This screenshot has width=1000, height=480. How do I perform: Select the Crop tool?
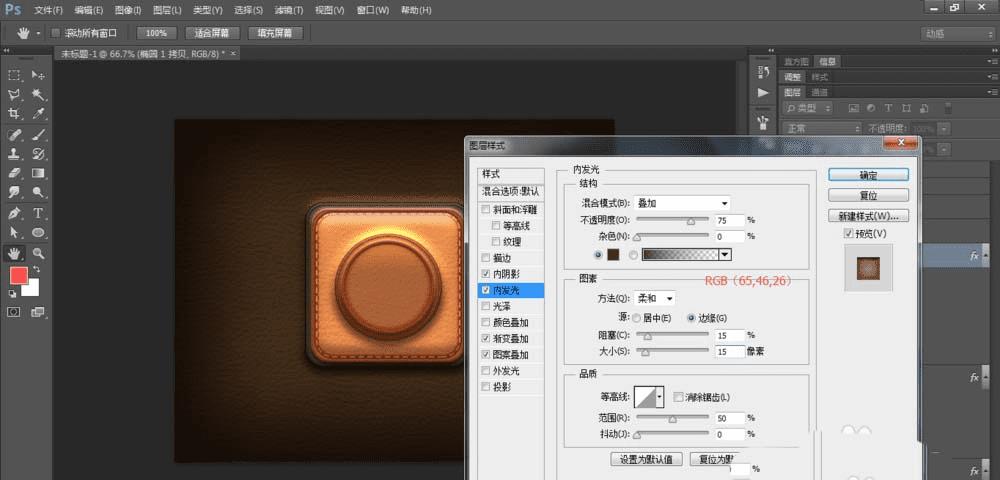click(13, 113)
